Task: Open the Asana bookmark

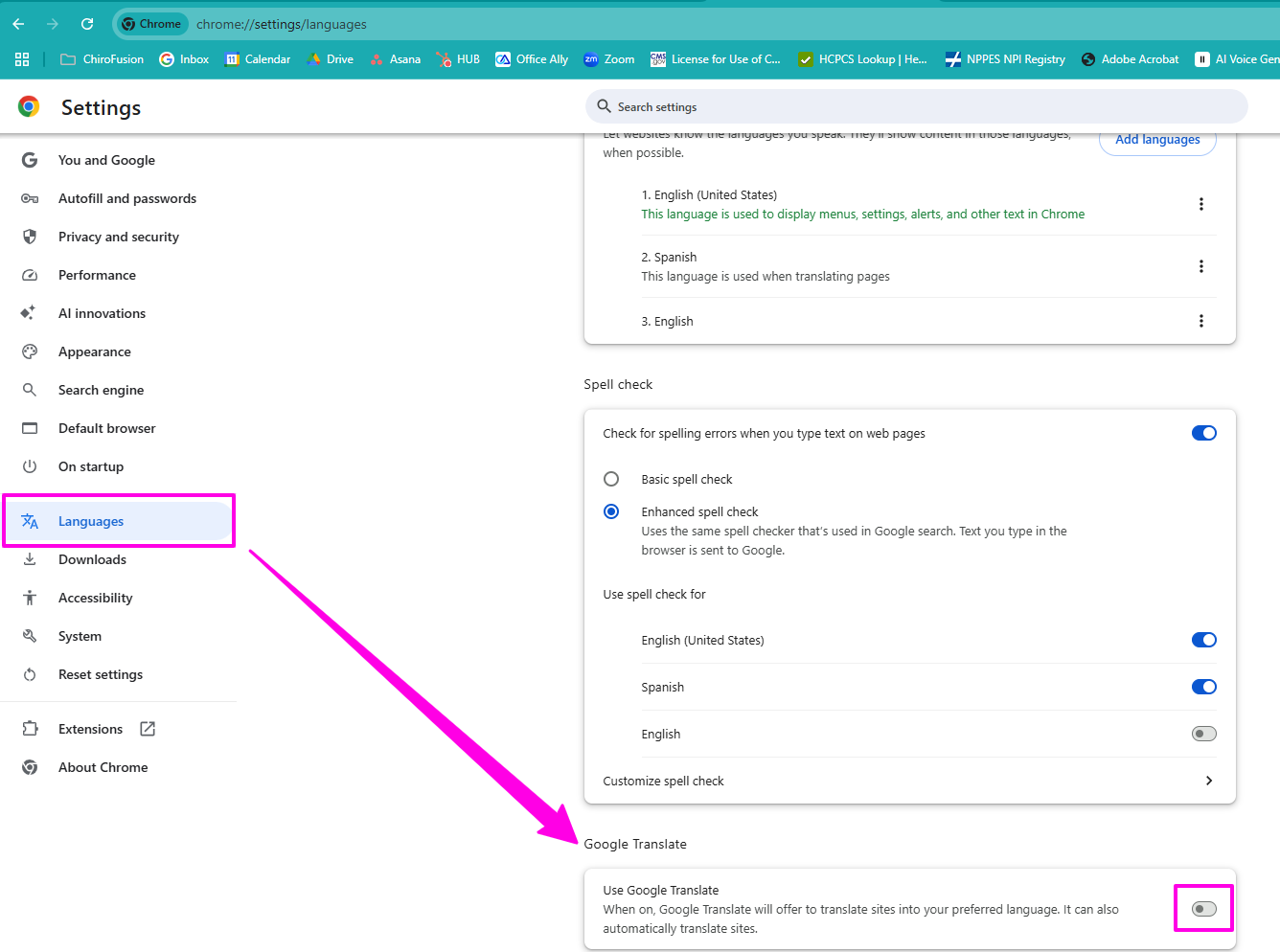Action: [396, 59]
